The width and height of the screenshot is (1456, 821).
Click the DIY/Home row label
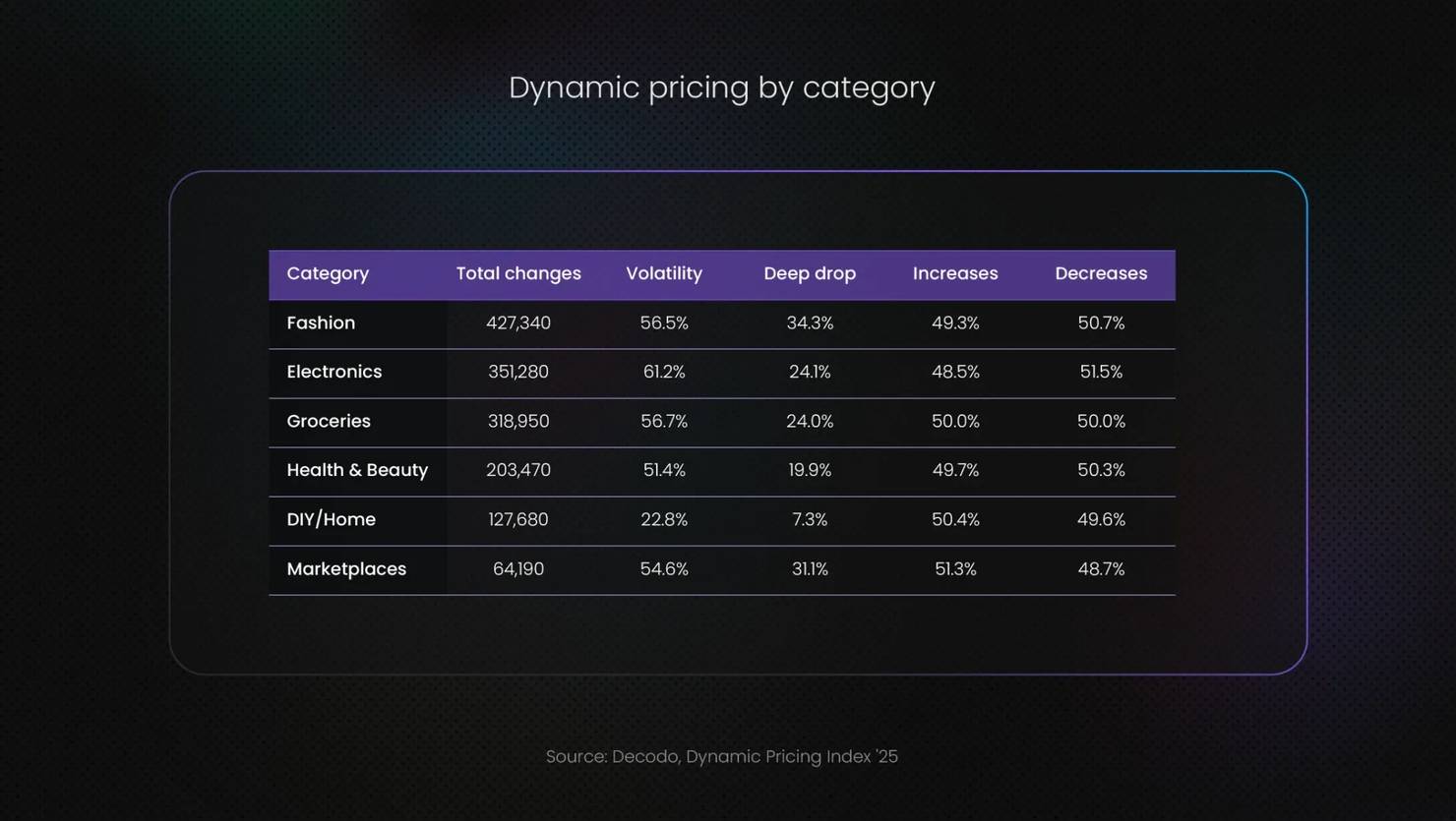pyautogui.click(x=332, y=519)
